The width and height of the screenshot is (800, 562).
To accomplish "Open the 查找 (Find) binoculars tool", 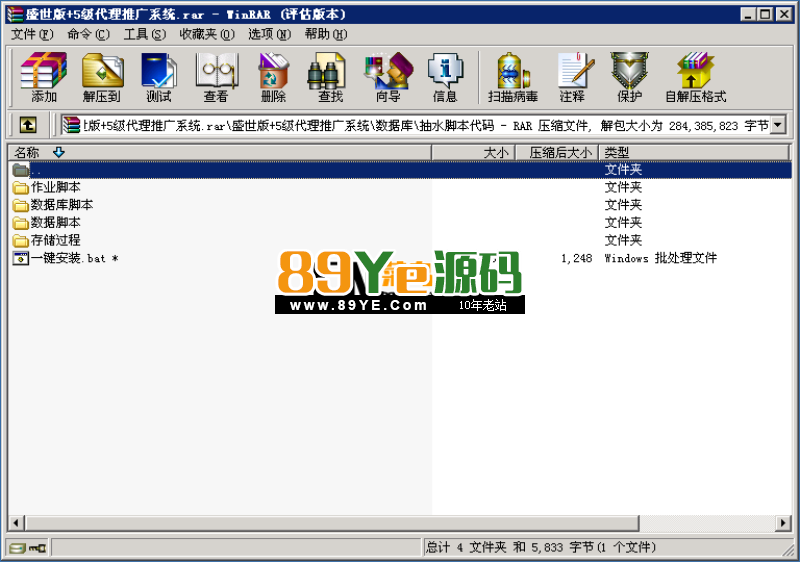I will click(330, 78).
